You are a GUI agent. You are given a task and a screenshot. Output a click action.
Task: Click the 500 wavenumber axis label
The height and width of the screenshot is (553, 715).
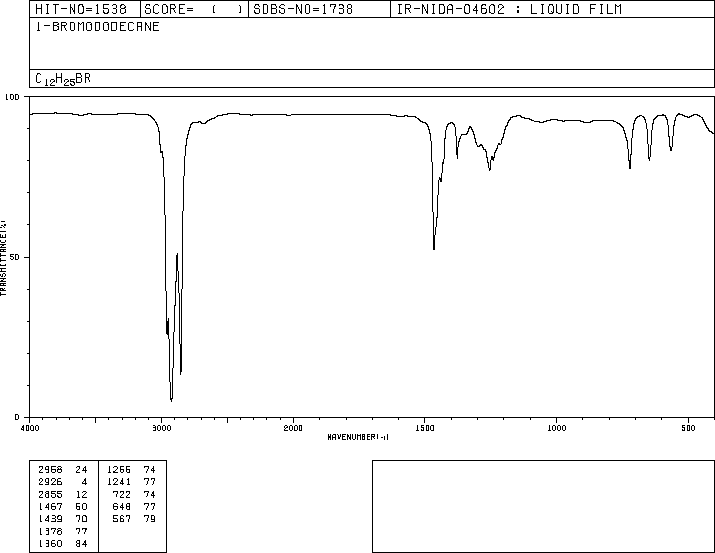point(688,428)
